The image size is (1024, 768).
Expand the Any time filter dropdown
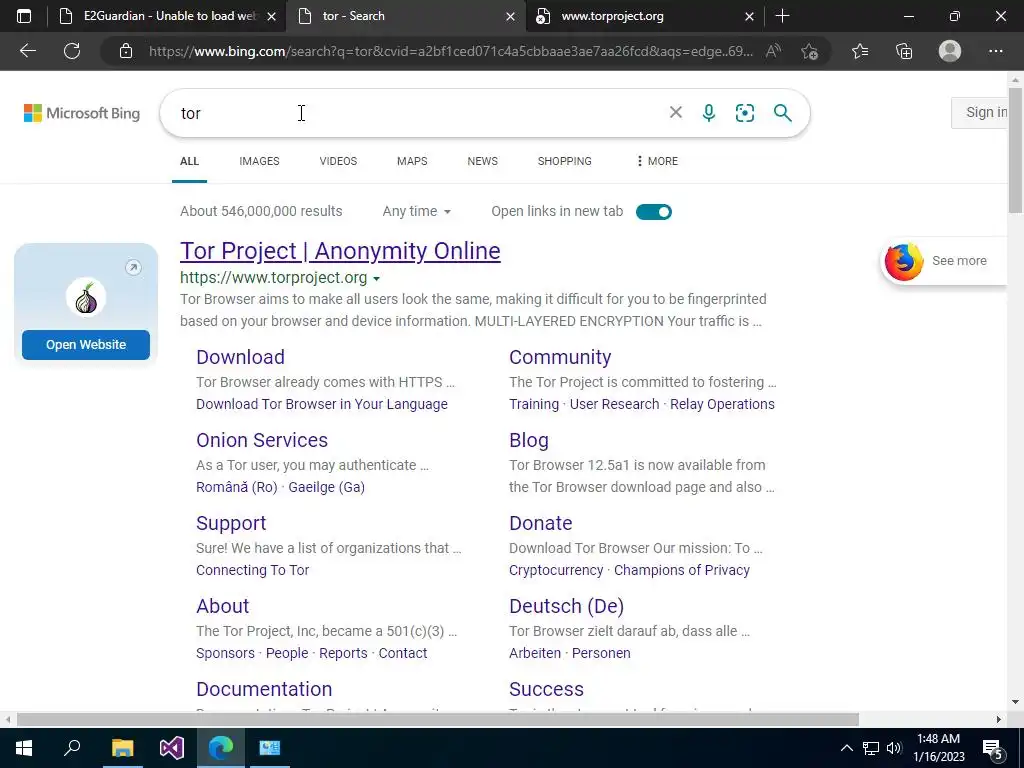tap(417, 211)
